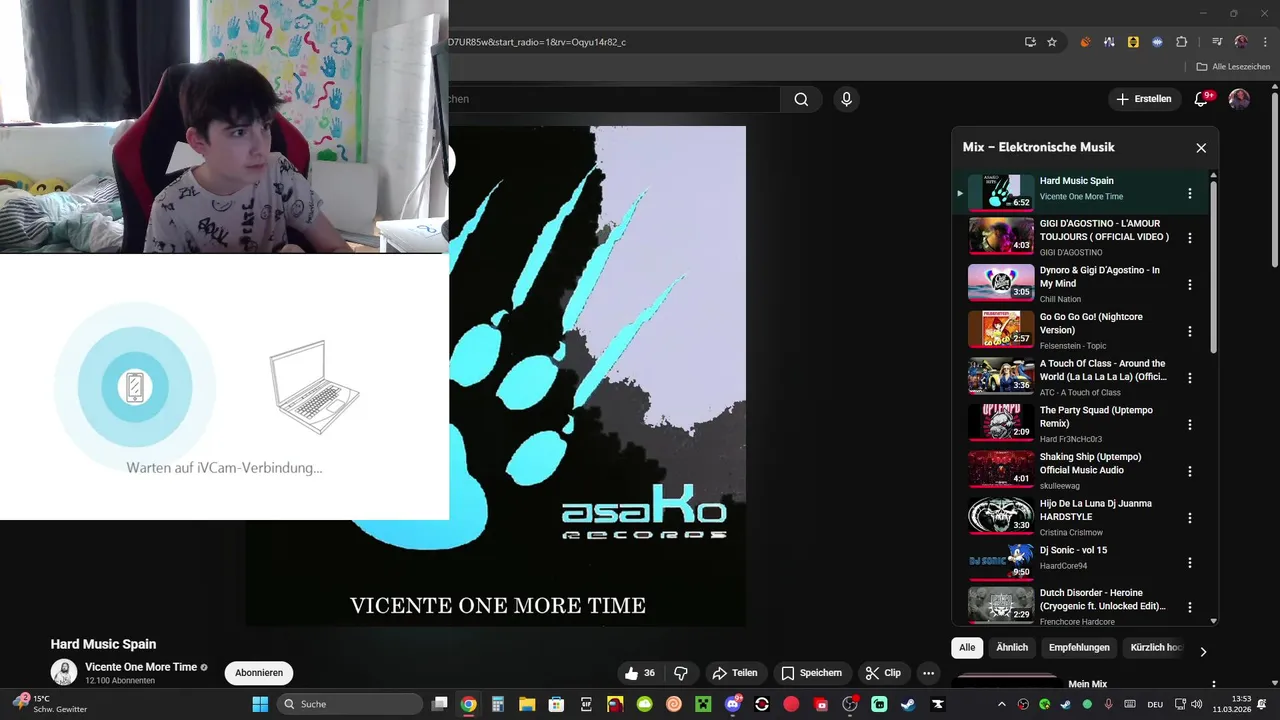The width and height of the screenshot is (1280, 720).
Task: Open Steam from the taskbar
Action: [x=908, y=704]
